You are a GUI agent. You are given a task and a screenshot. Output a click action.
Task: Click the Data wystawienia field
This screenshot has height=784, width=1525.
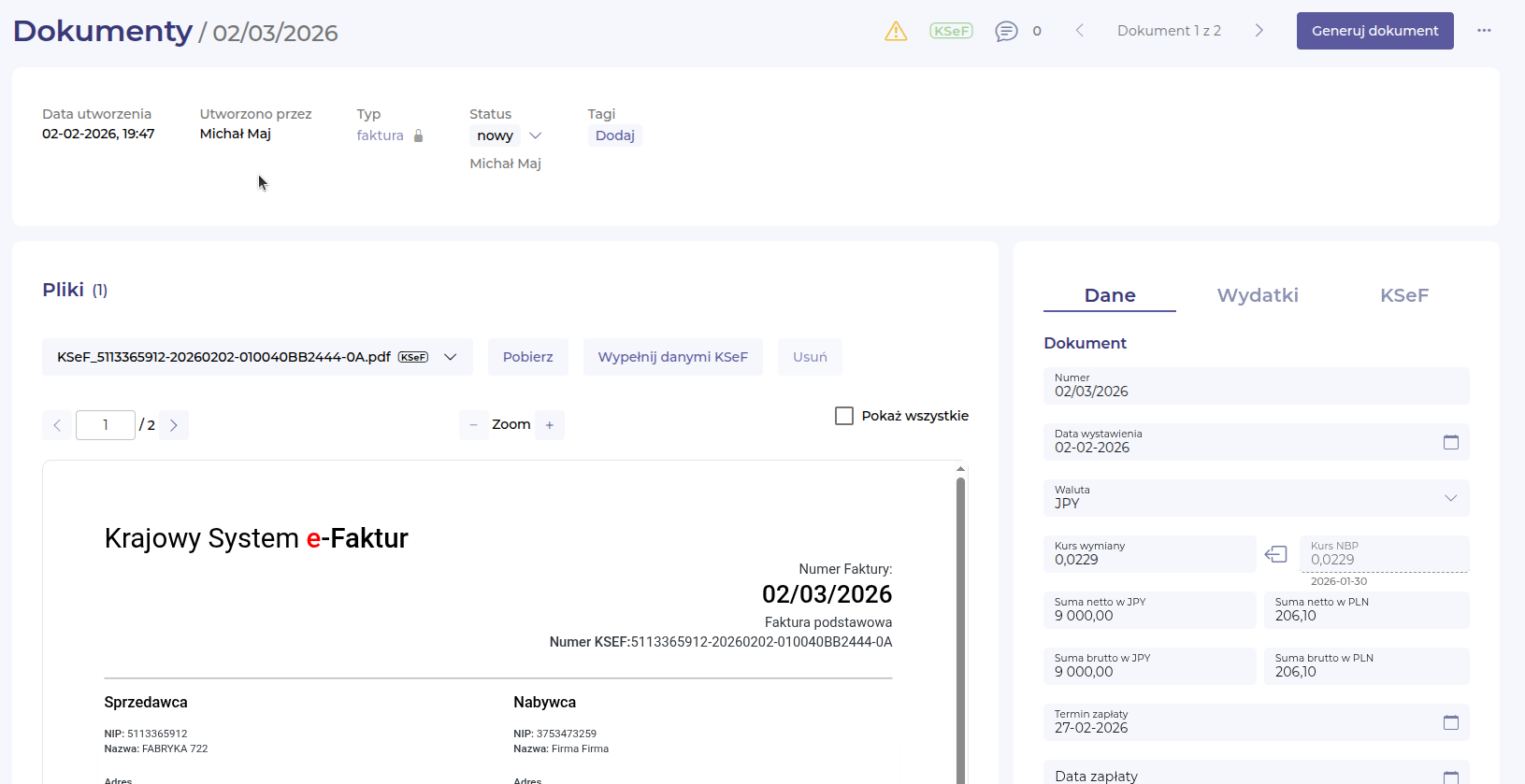click(1257, 442)
